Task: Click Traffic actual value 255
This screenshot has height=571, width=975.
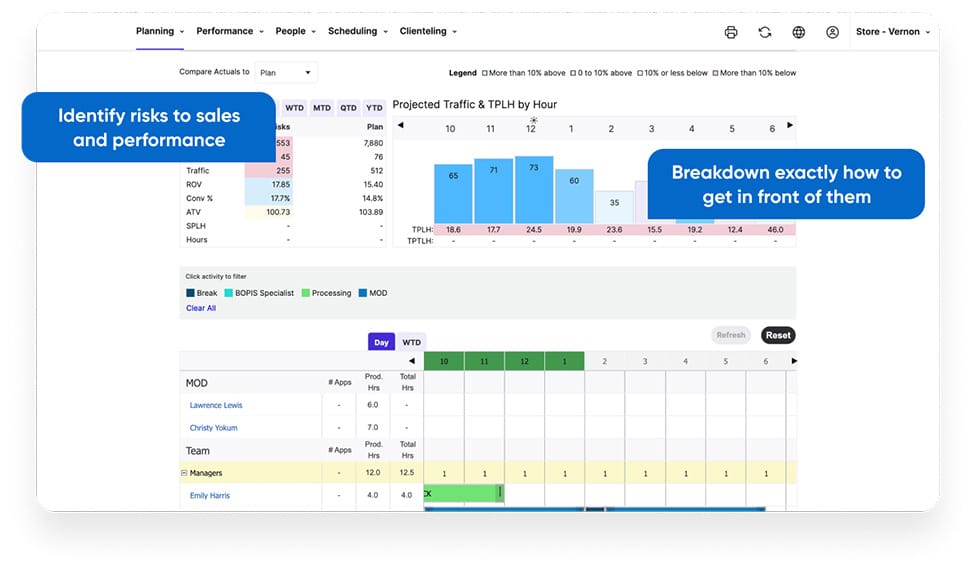Action: 283,170
